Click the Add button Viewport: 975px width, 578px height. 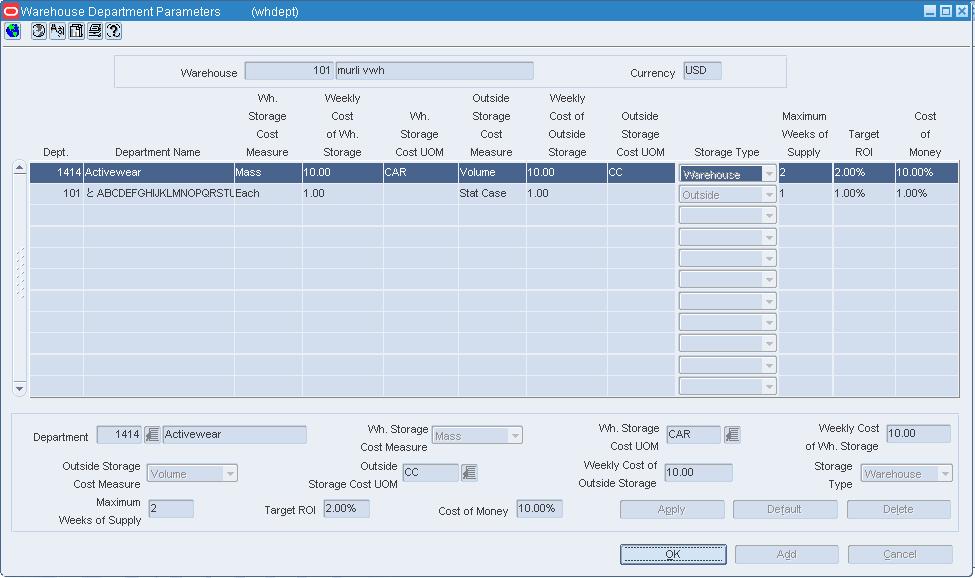click(786, 554)
